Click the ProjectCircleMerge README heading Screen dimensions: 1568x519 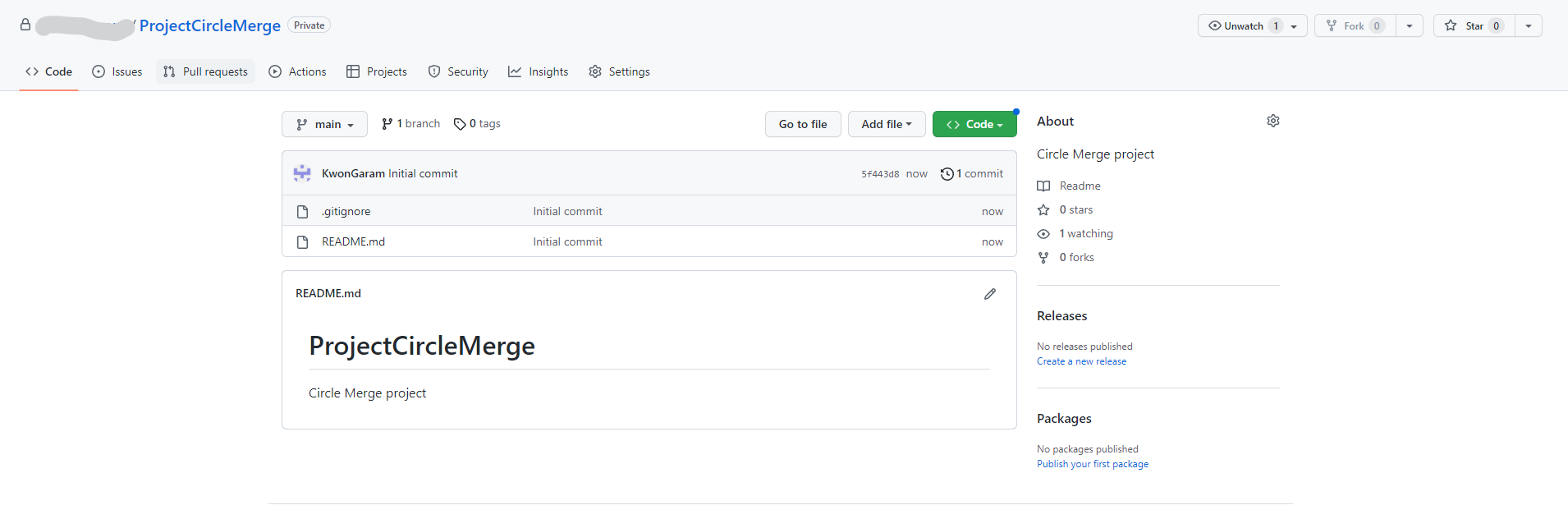pos(422,346)
